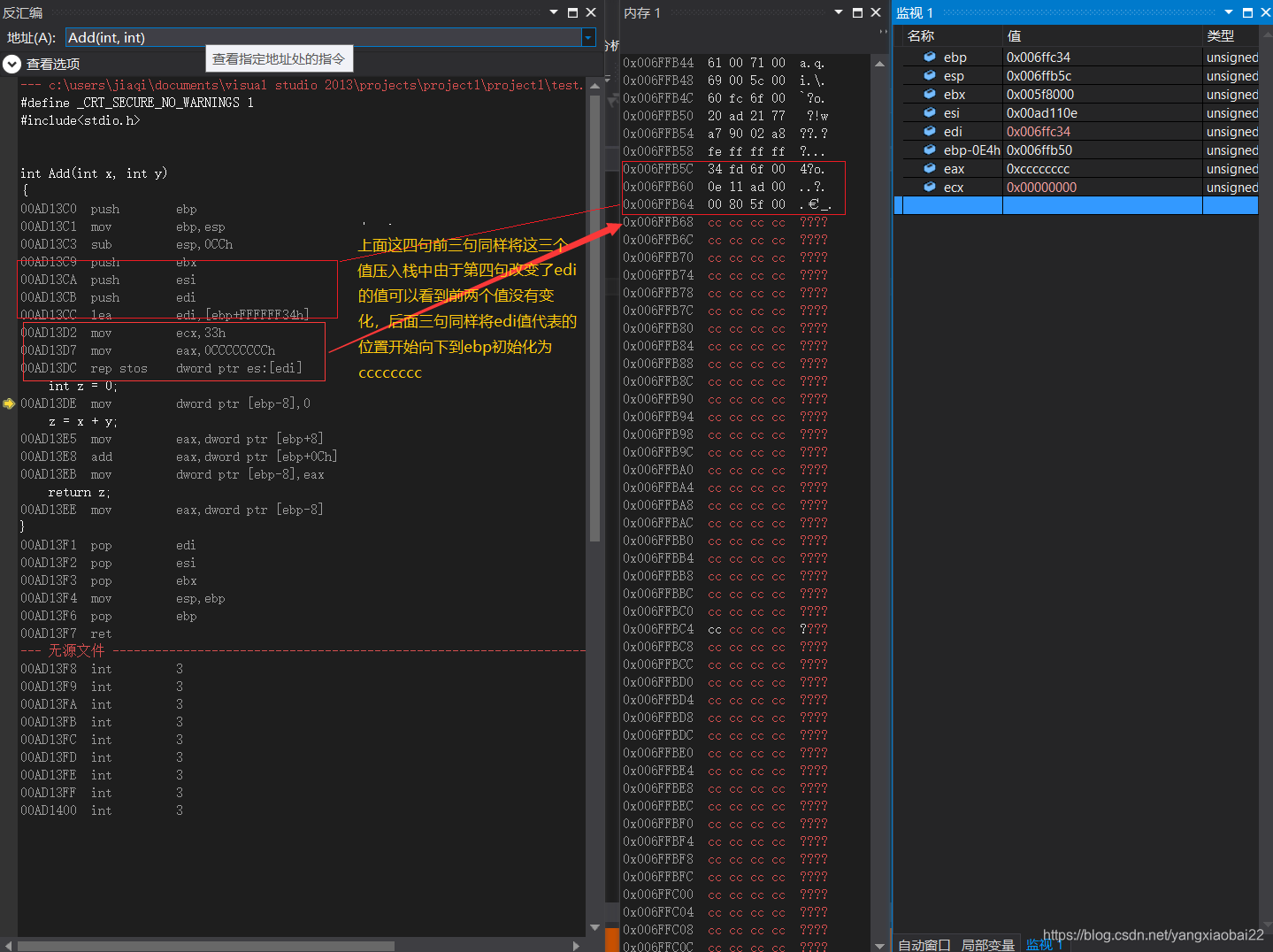Expand the 查看选项 viewing options section
This screenshot has height=952, width=1273.
[x=12, y=64]
